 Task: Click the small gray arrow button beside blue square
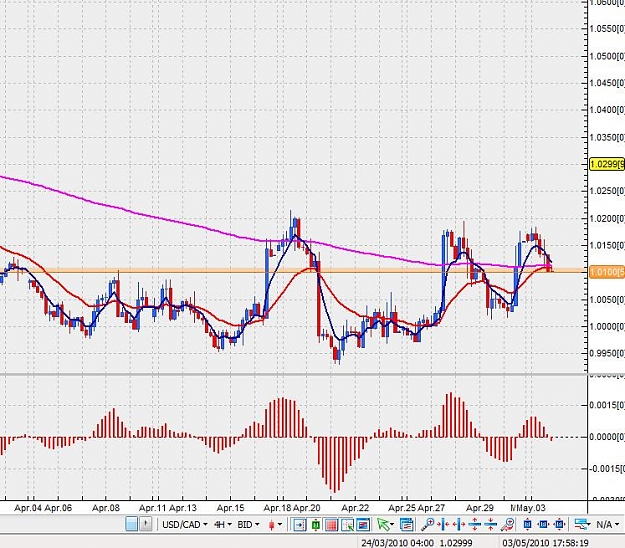(x=145, y=524)
